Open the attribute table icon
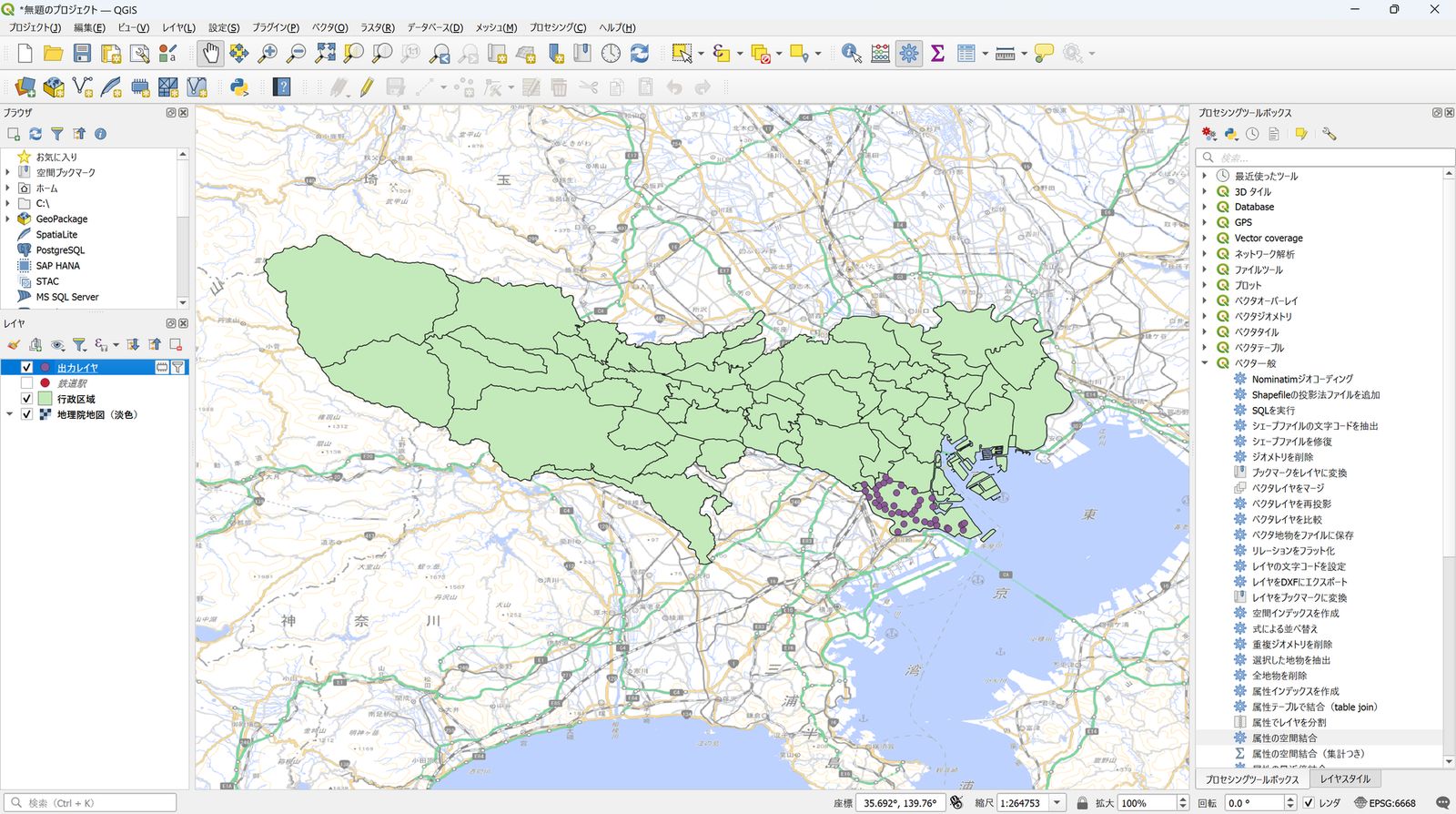This screenshot has height=814, width=1456. point(966,54)
